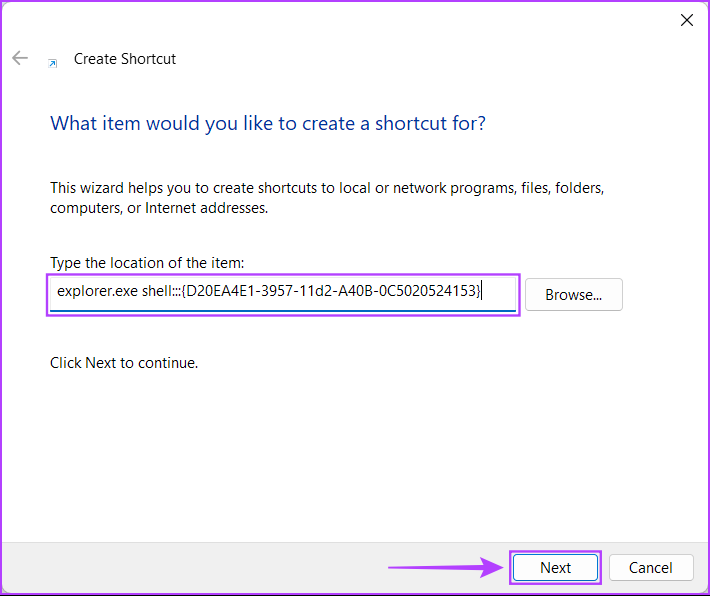Click the purple arrow pointing to Next
The width and height of the screenshot is (710, 596).
pyautogui.click(x=445, y=568)
